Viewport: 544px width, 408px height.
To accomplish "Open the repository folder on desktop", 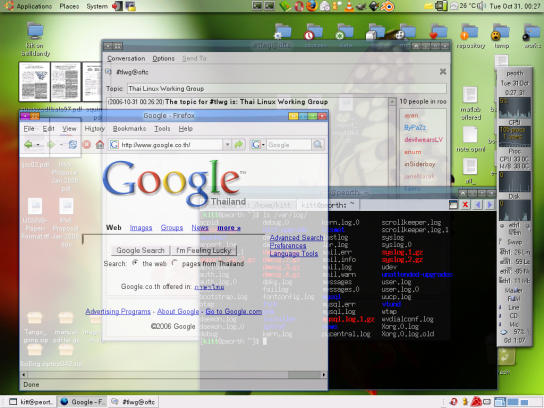I will [470, 36].
